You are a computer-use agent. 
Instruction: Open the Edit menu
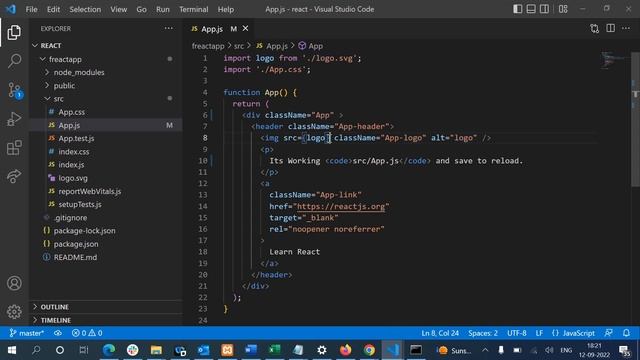[53, 9]
